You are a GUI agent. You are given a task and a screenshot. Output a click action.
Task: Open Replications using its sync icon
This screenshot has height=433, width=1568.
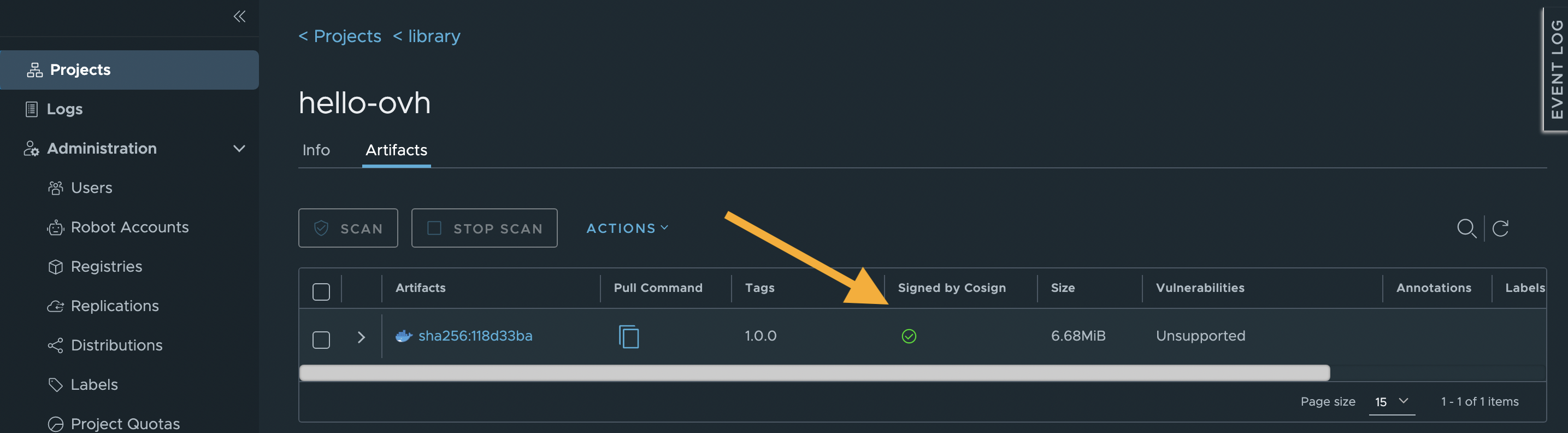coord(55,306)
